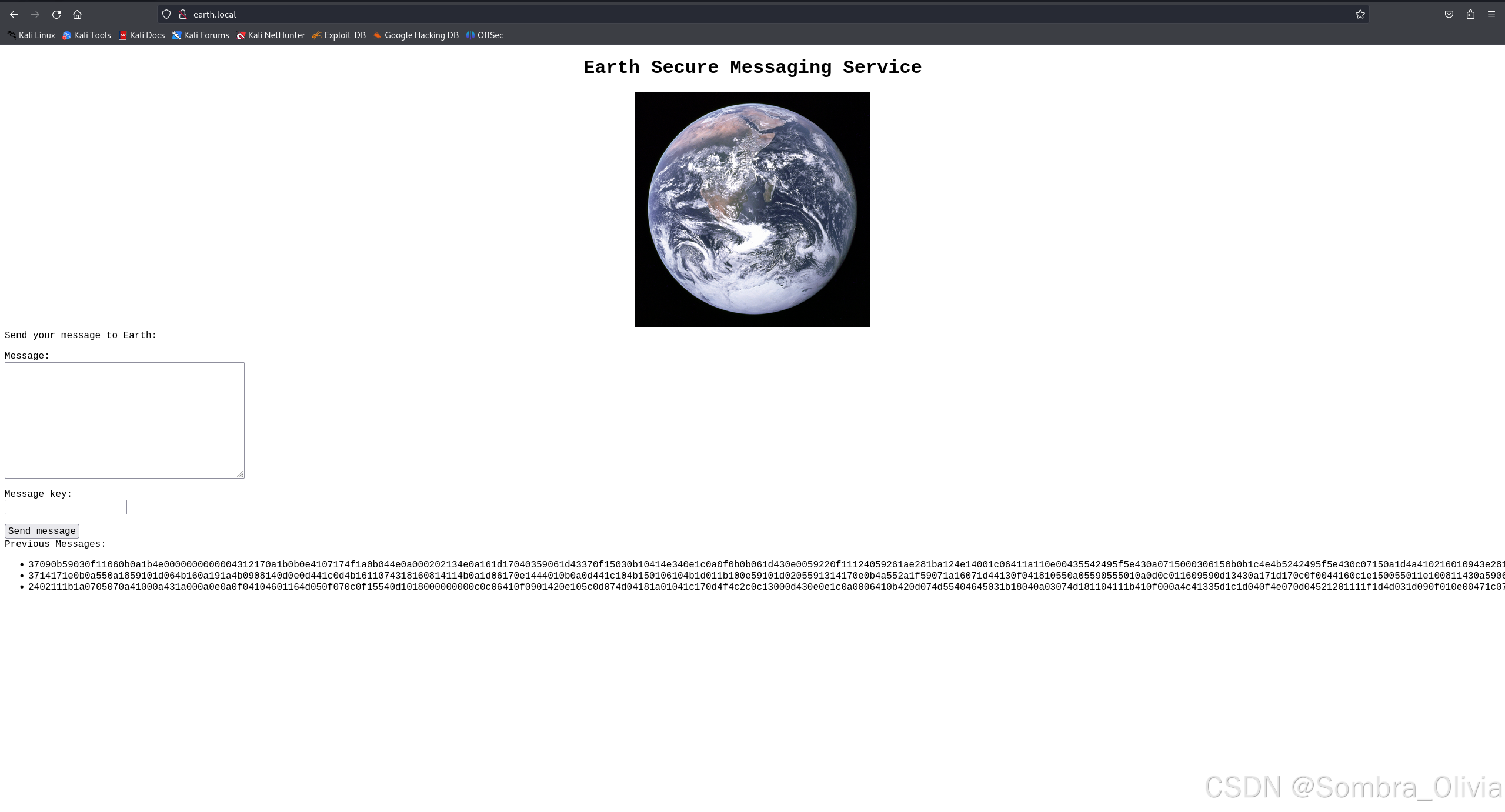Open the Kali Linux bookmark

pos(31,35)
